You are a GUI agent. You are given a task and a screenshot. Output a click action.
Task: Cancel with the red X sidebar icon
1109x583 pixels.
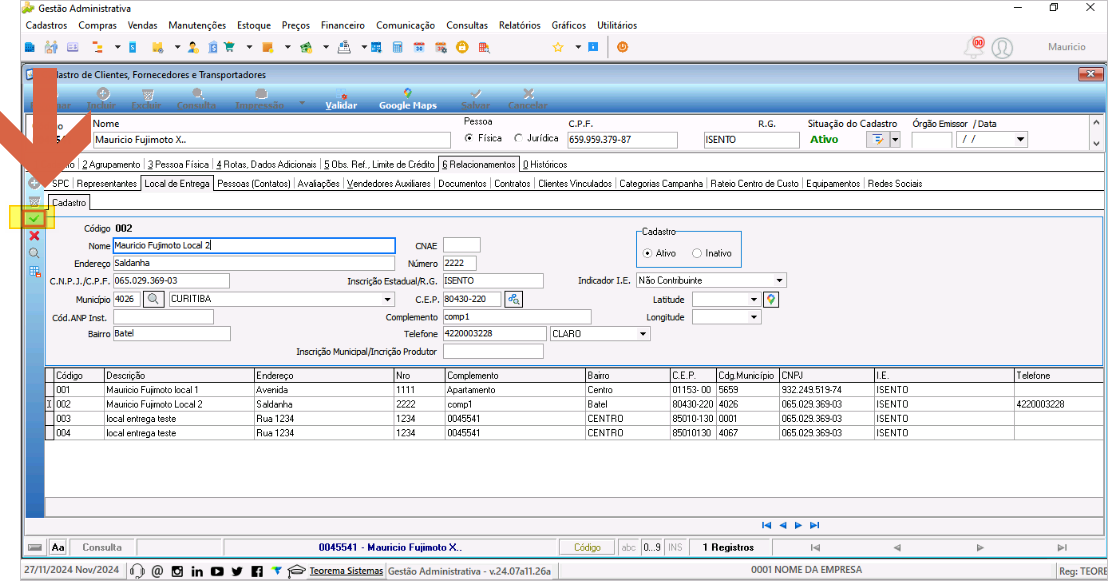tap(34, 236)
